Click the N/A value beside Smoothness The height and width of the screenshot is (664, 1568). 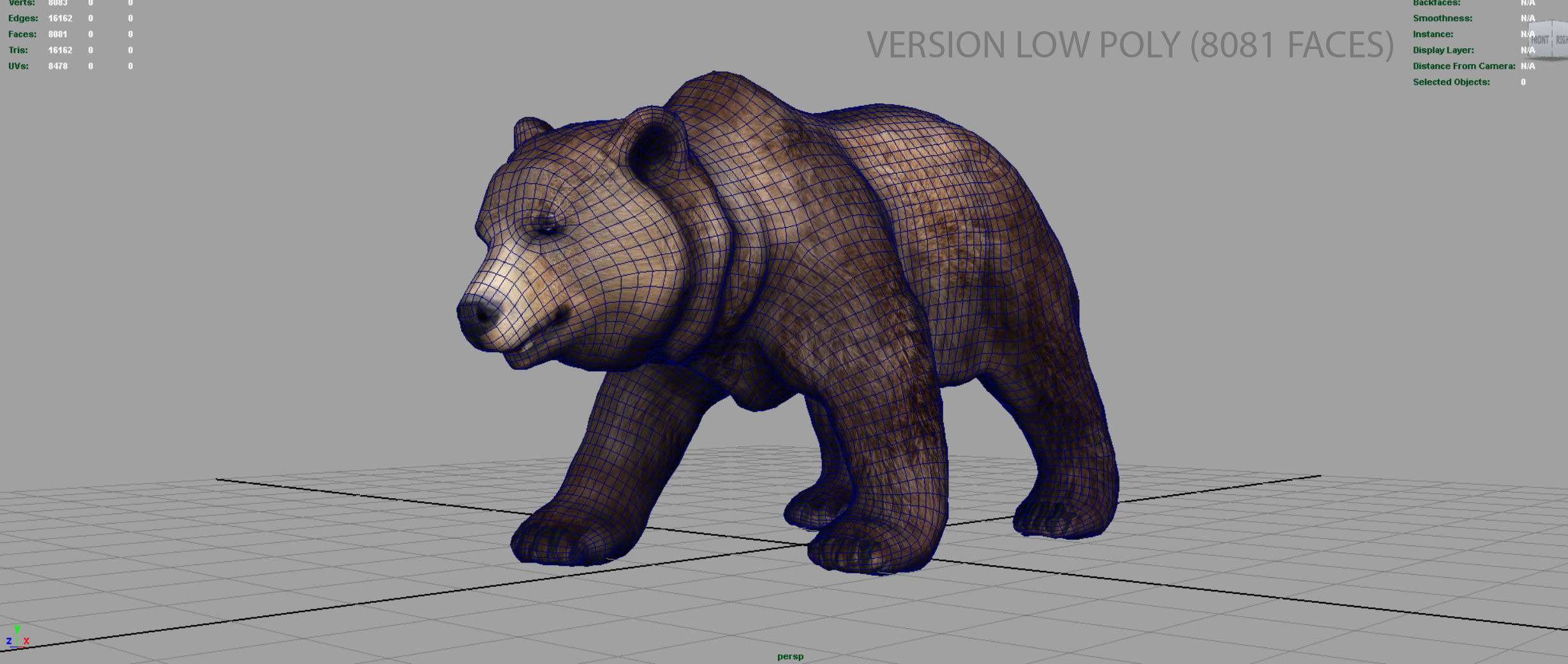tap(1528, 18)
